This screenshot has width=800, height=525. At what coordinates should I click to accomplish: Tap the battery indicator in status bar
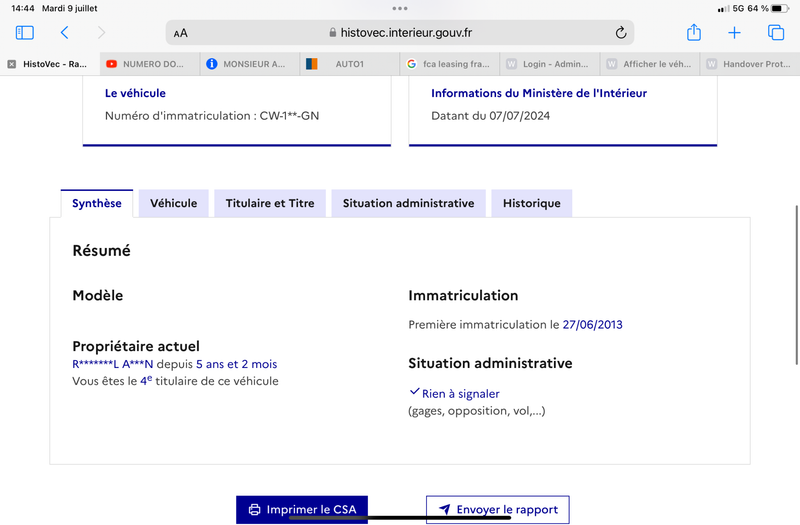[780, 8]
